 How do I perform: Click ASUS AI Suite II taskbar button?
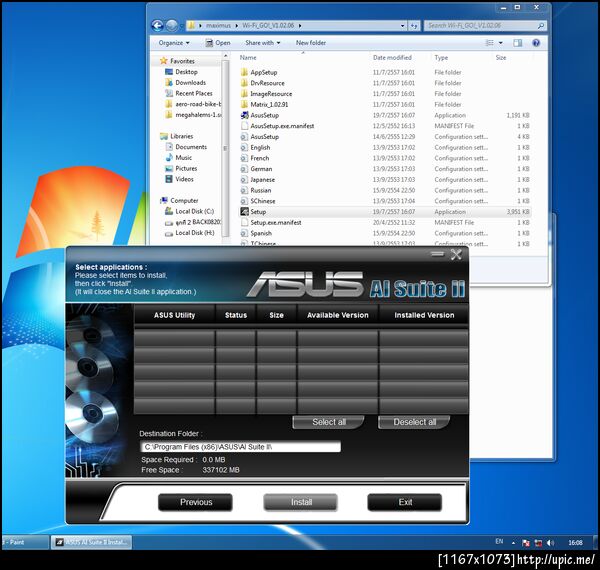pos(91,542)
